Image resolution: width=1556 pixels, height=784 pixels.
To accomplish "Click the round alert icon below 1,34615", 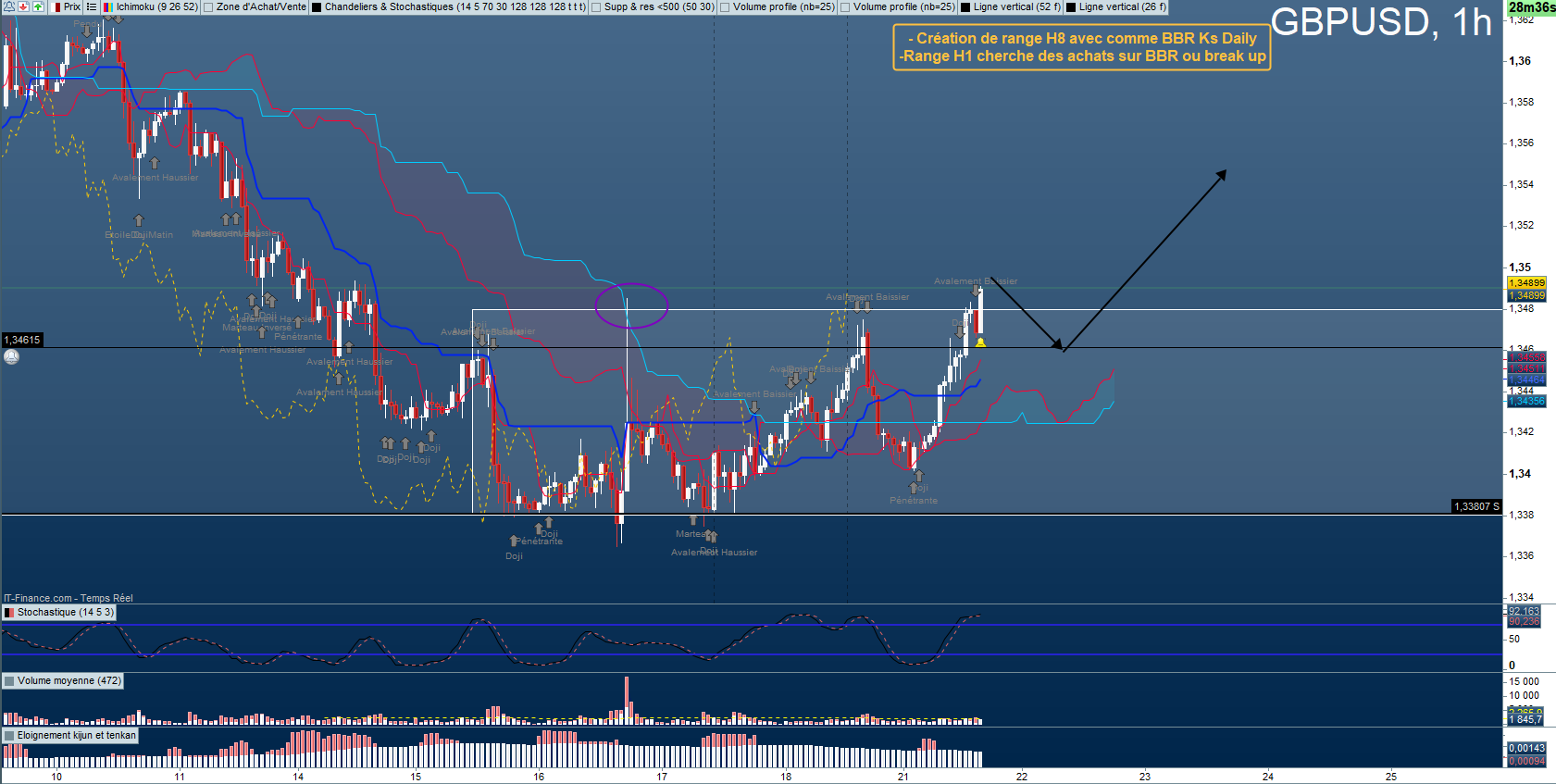I will tap(11, 356).
